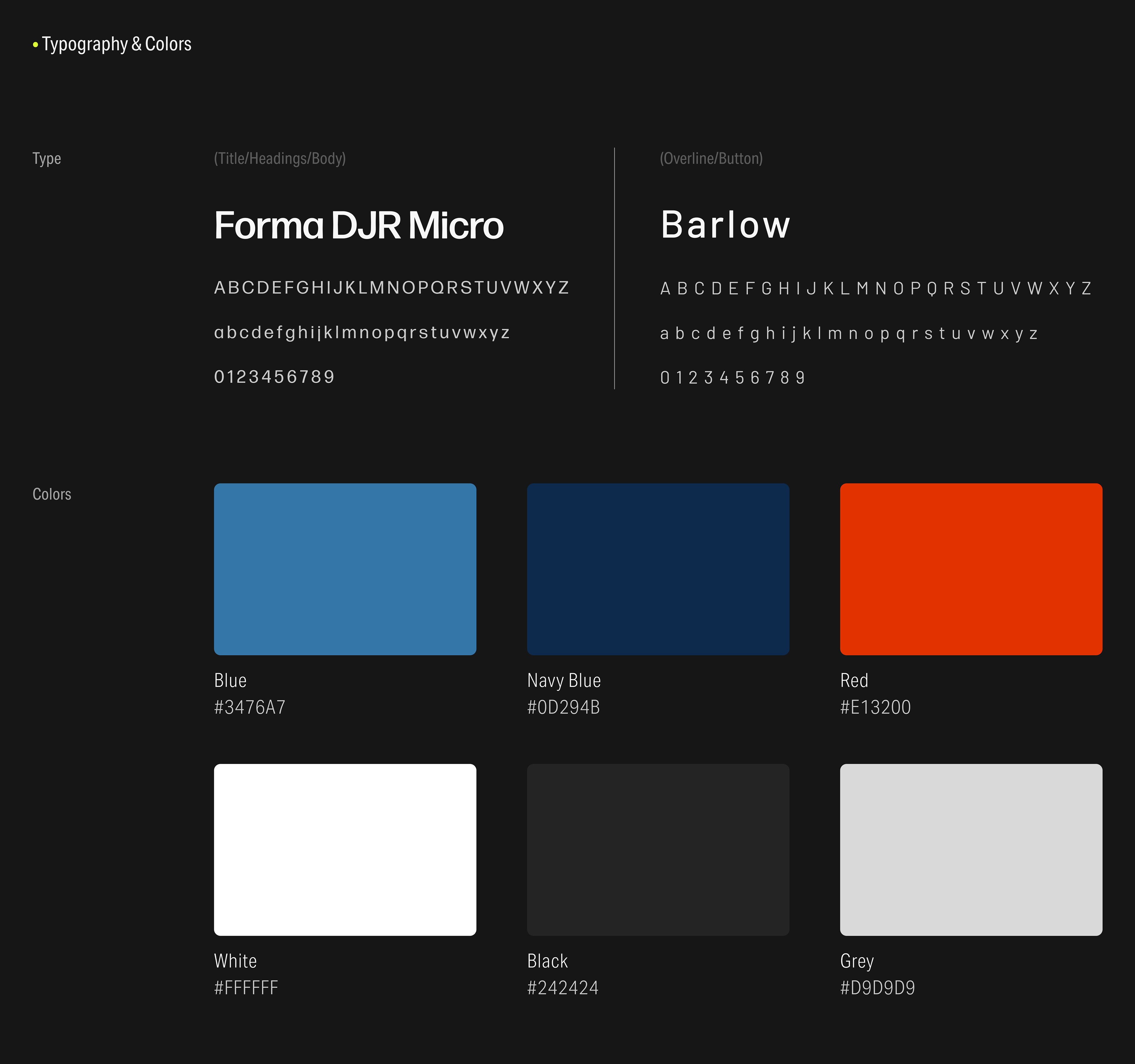Pick the Grey color swatch
Image resolution: width=1135 pixels, height=1064 pixels.
pyautogui.click(x=971, y=849)
